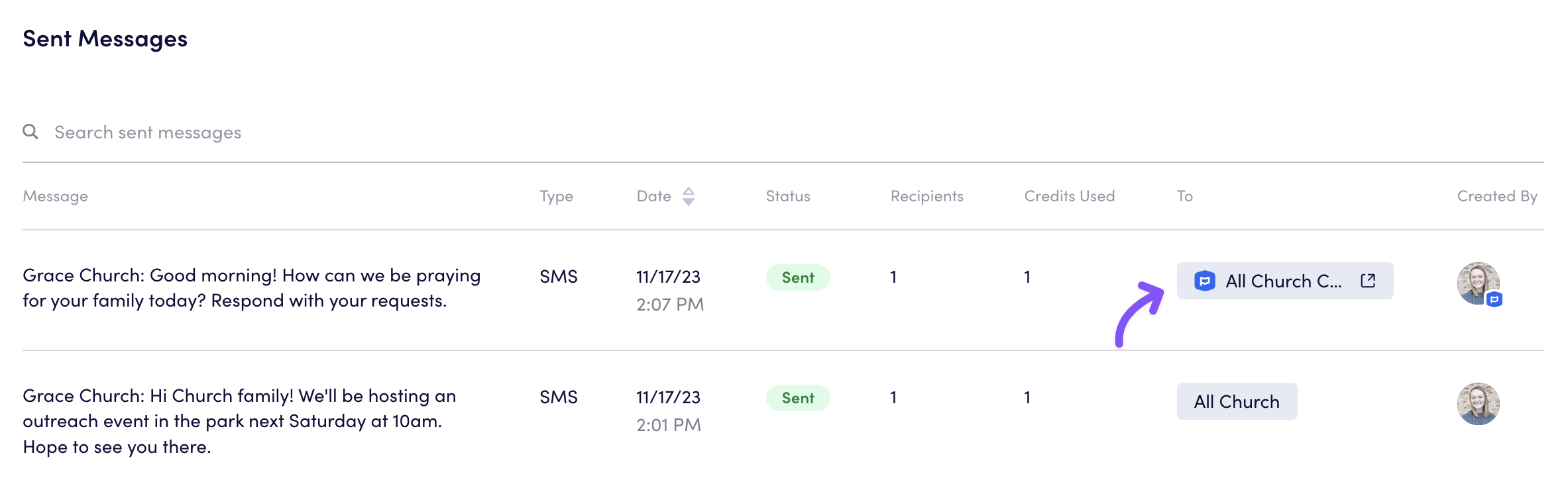Sort messages by Date column arrows
The width and height of the screenshot is (1568, 490).
tap(689, 196)
